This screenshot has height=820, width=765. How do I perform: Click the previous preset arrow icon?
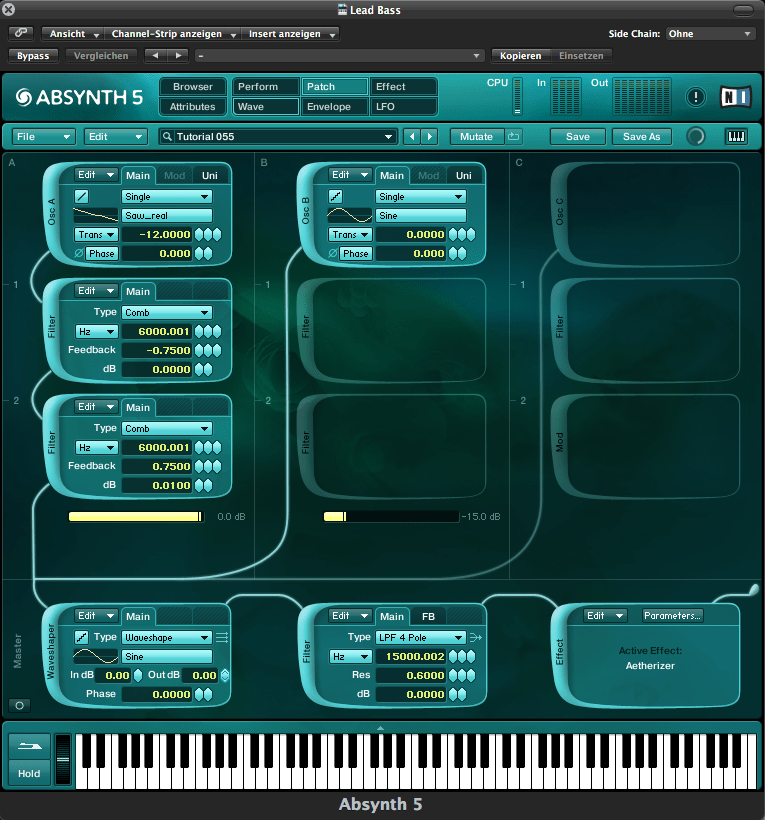click(411, 136)
